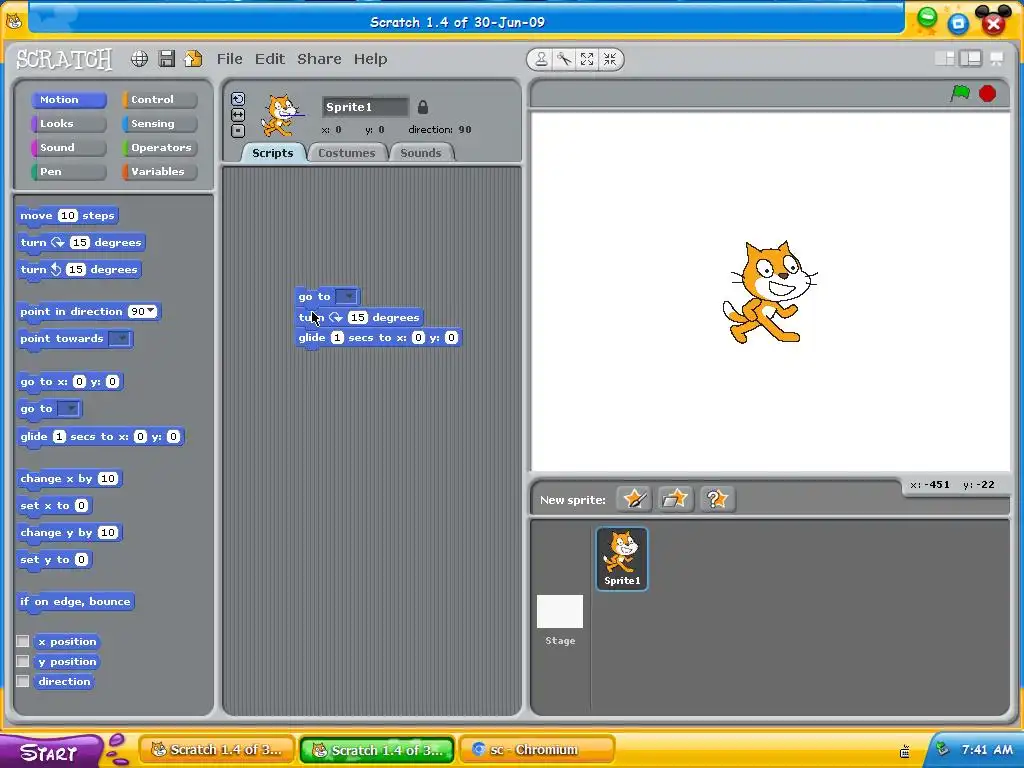Click the 7:41 AM system clock
Screen dimensions: 1024x768
987,750
